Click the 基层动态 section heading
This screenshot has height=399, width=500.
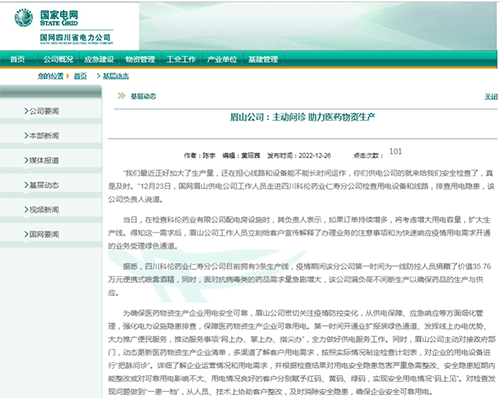143,96
